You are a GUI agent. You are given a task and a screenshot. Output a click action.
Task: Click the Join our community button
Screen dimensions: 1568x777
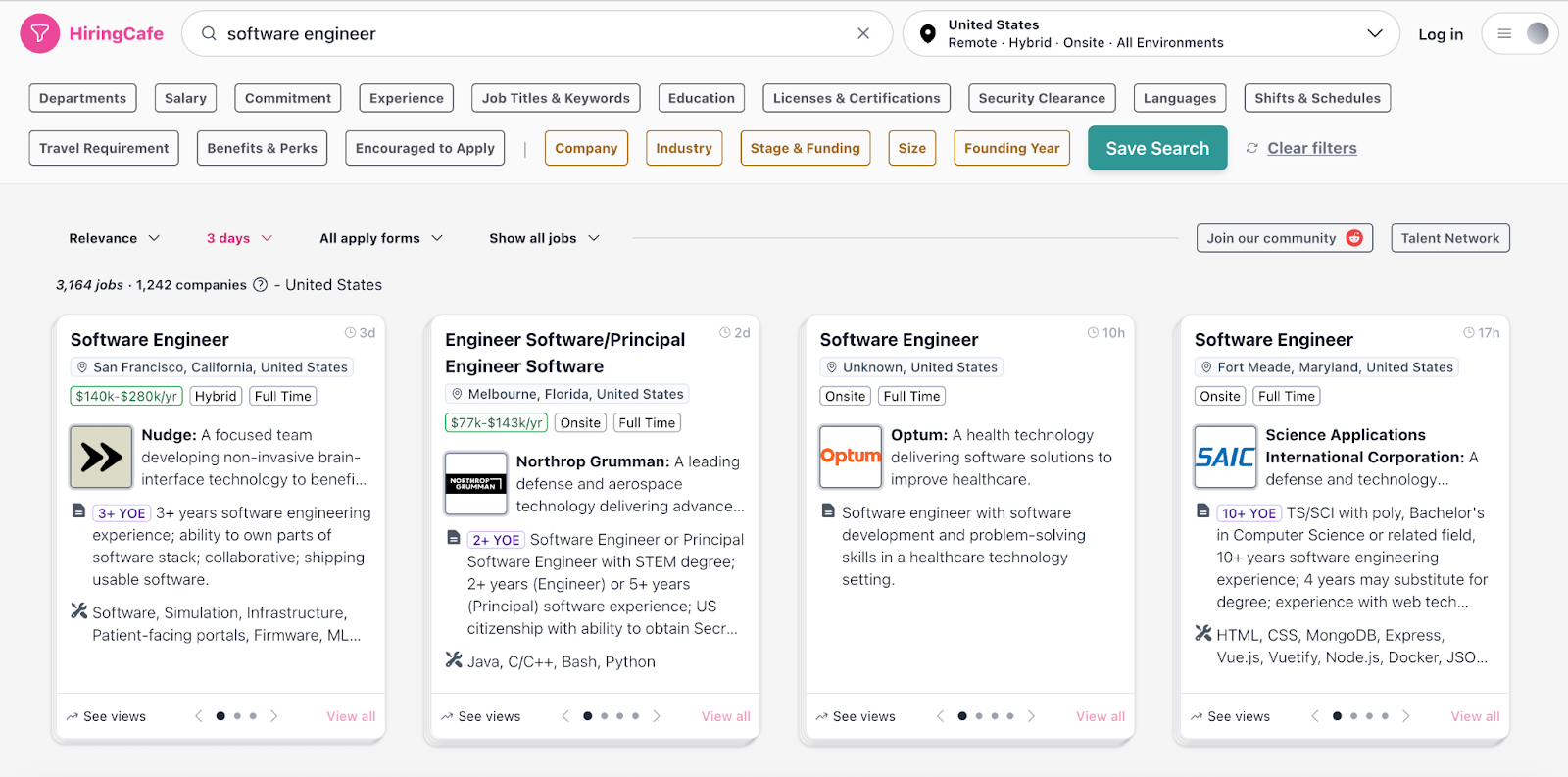coord(1285,238)
